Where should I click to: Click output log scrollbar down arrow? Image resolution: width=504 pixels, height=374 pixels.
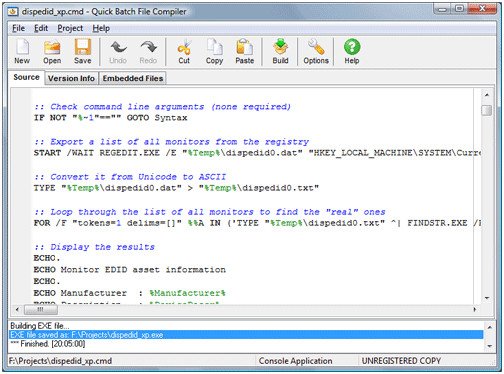click(490, 346)
